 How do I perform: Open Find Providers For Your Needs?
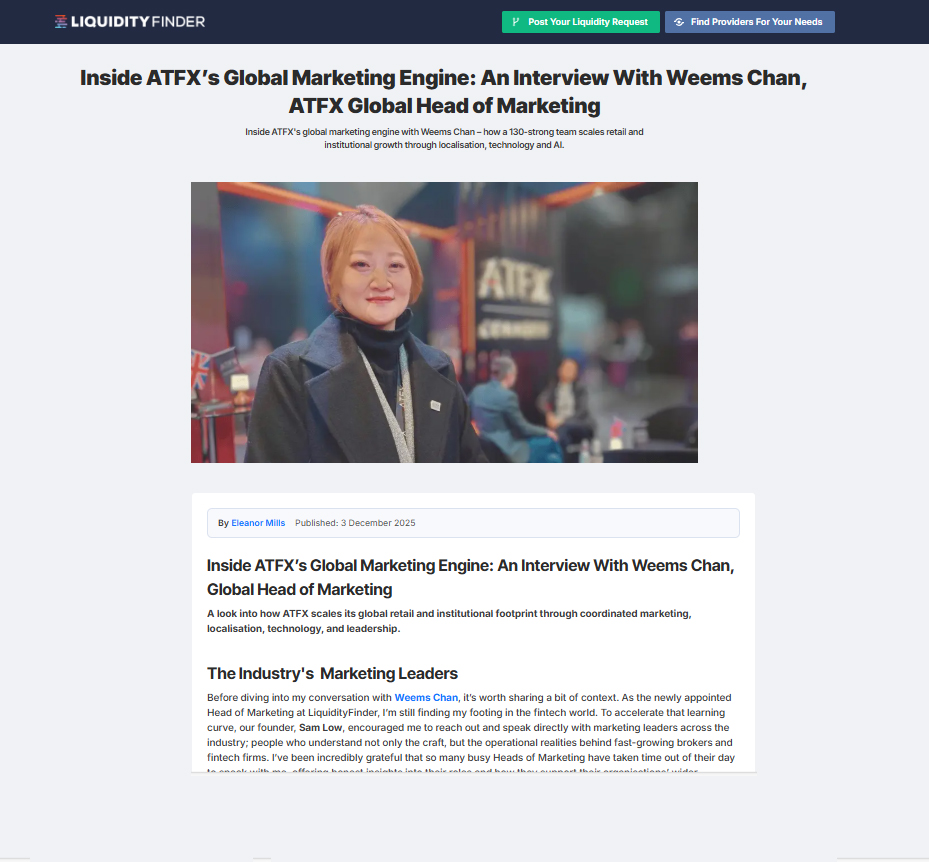(x=749, y=22)
